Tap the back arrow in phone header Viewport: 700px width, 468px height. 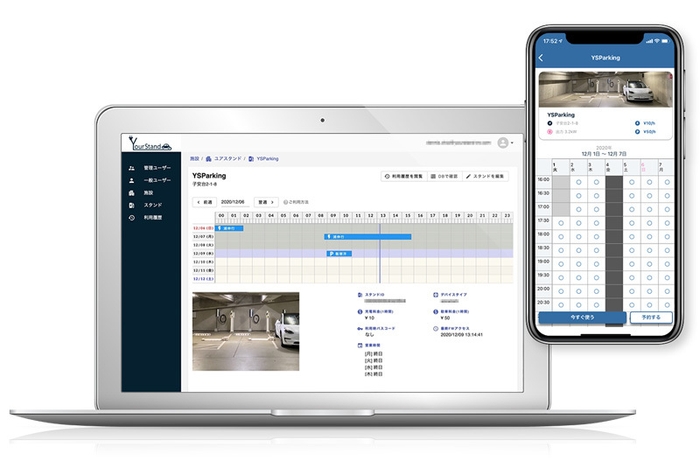click(x=541, y=58)
